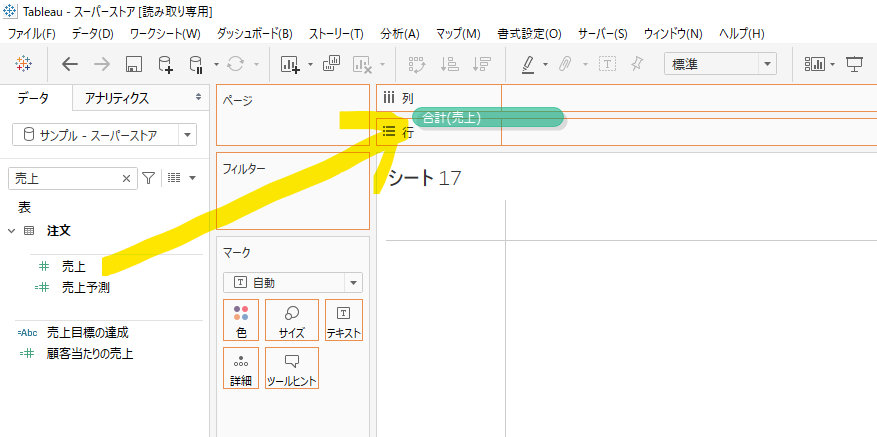Clear the 売上 search field with X
This screenshot has width=877, height=437.
[126, 178]
